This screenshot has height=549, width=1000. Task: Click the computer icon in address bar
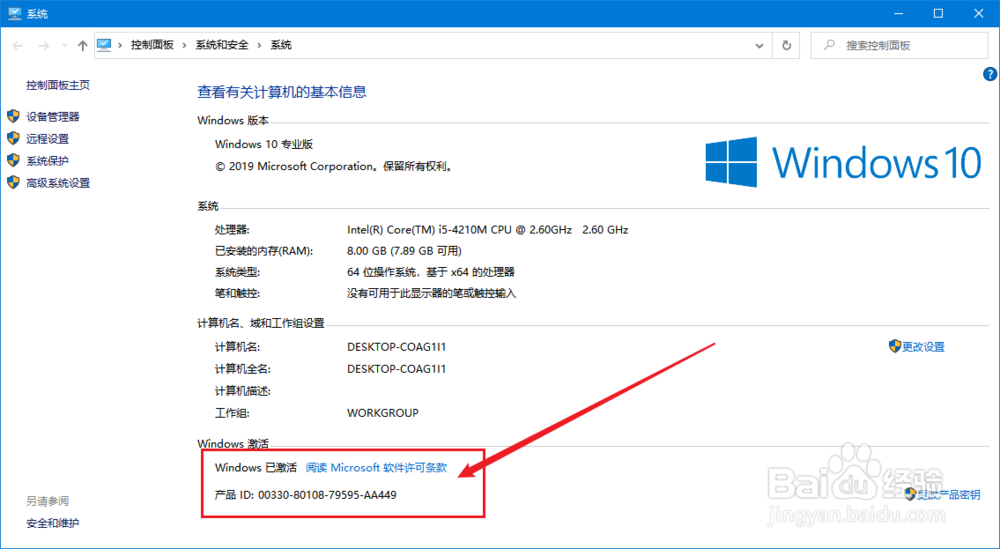click(104, 45)
